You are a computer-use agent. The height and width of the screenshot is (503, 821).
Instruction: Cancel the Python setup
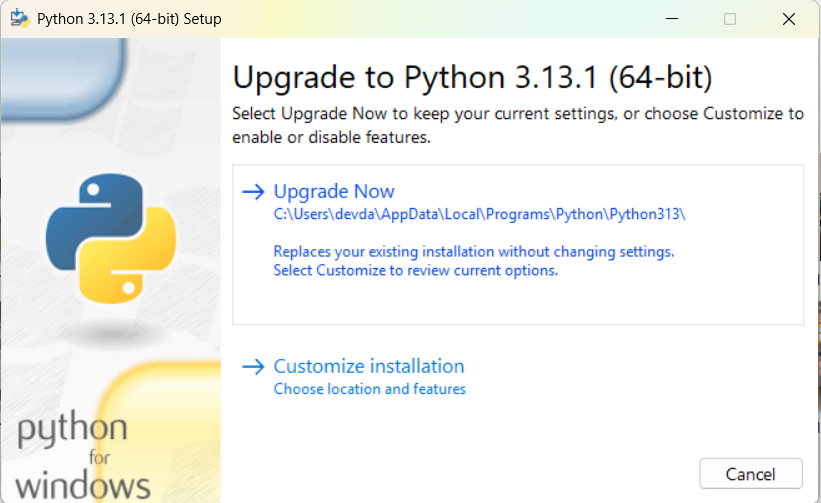pyautogui.click(x=751, y=474)
